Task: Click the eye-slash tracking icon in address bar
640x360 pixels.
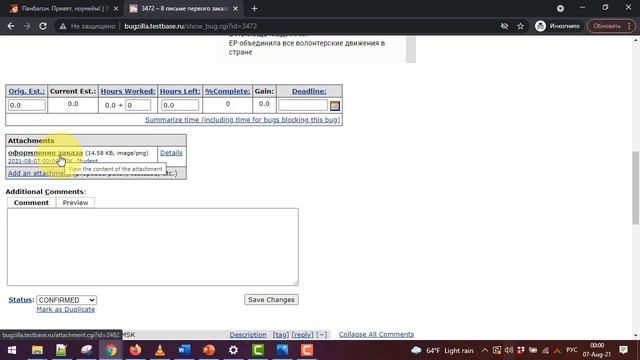Action: tap(504, 26)
